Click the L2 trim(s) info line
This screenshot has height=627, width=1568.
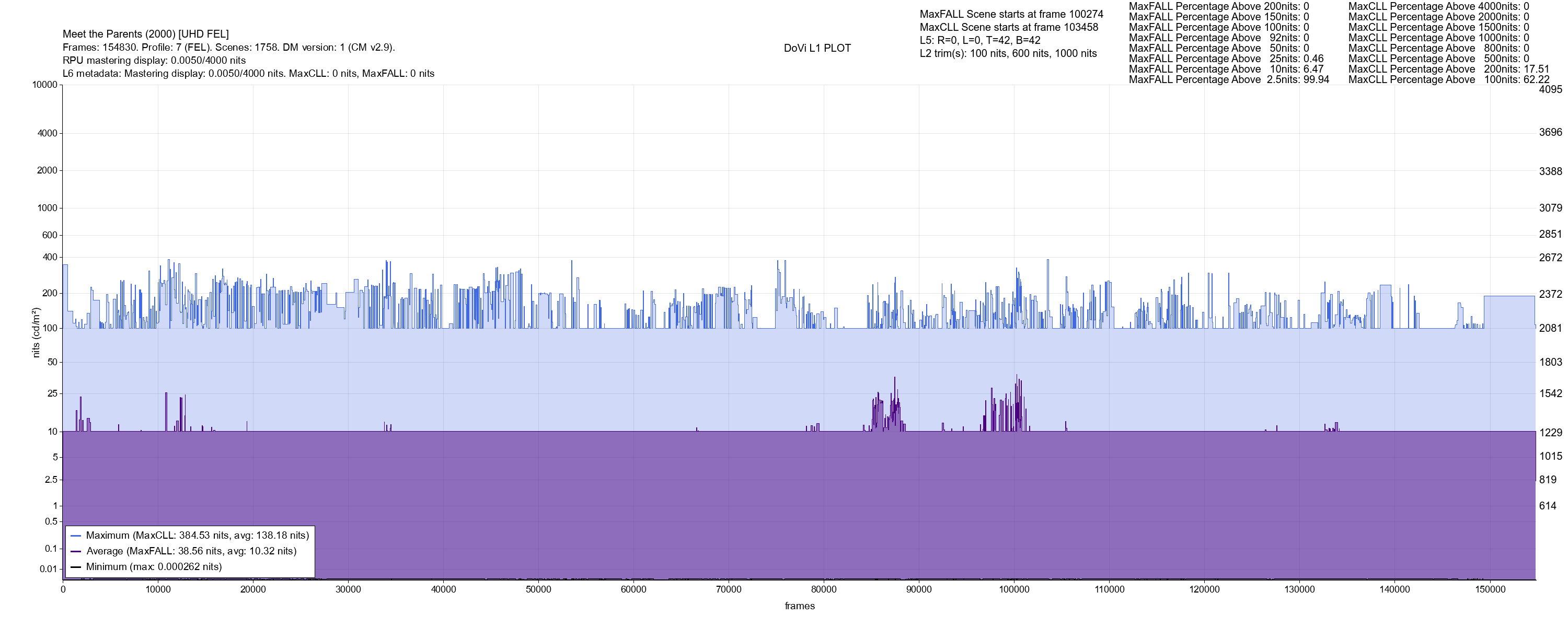click(1008, 54)
